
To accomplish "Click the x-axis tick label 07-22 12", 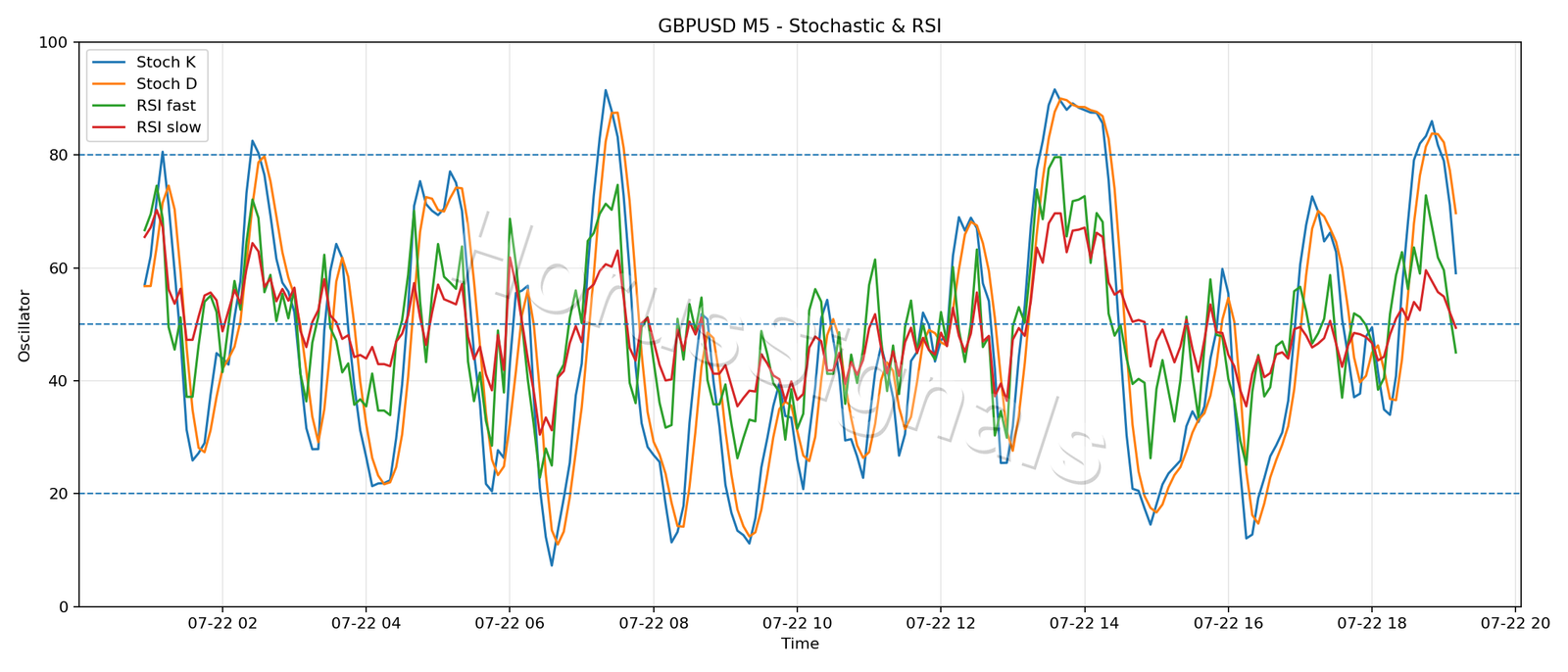I will [941, 622].
